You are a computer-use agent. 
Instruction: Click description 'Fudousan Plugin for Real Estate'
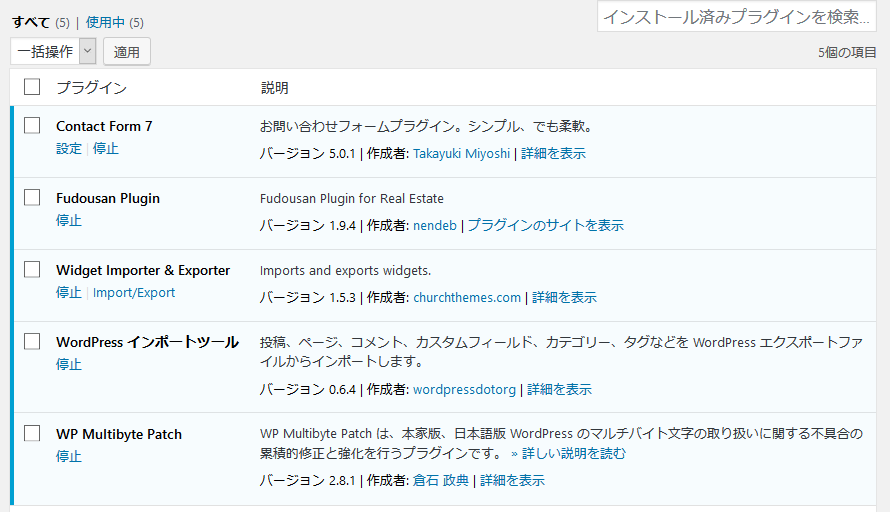pos(352,199)
